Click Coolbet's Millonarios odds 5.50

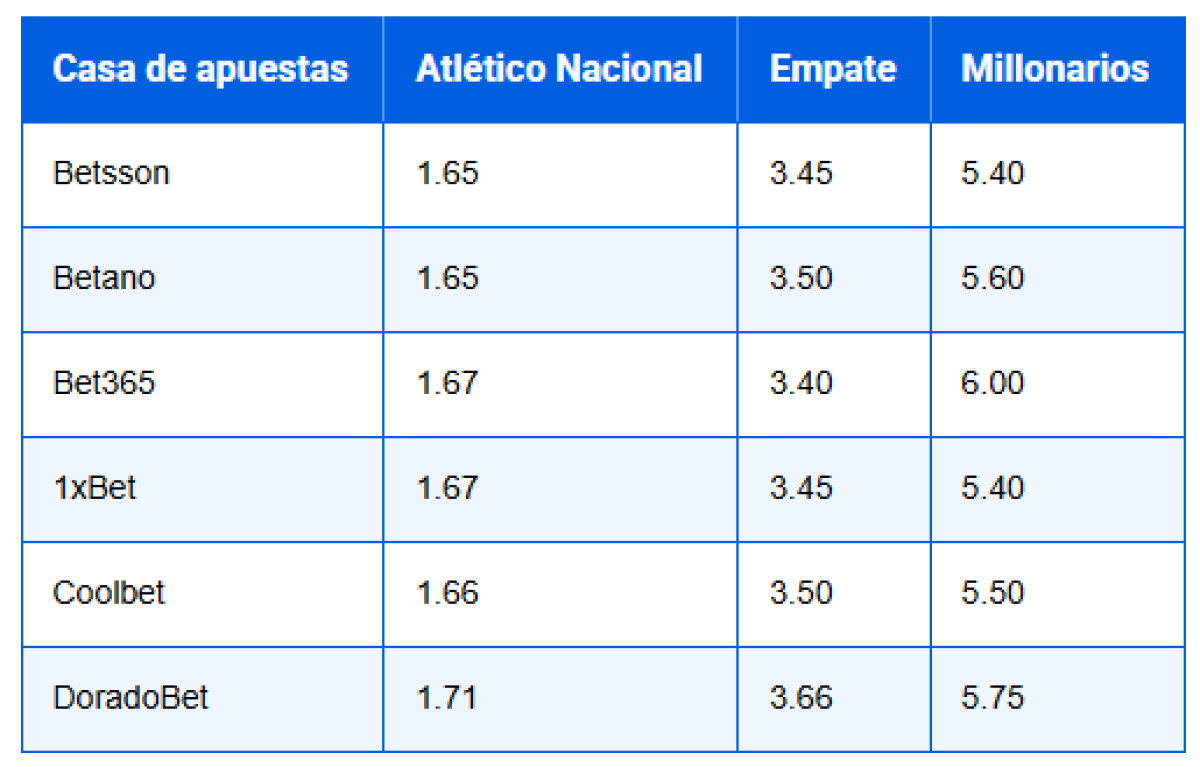[x=993, y=593]
